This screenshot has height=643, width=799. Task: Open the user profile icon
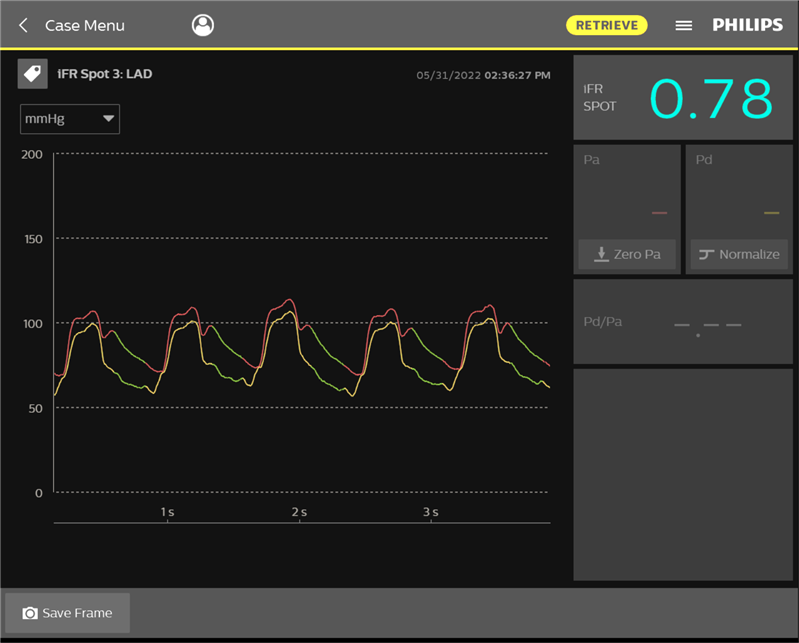click(203, 25)
